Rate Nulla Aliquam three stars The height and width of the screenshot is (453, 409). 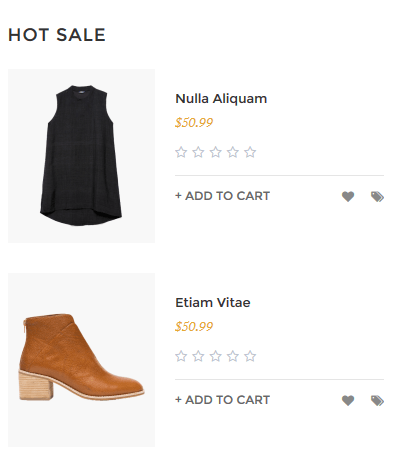point(216,152)
